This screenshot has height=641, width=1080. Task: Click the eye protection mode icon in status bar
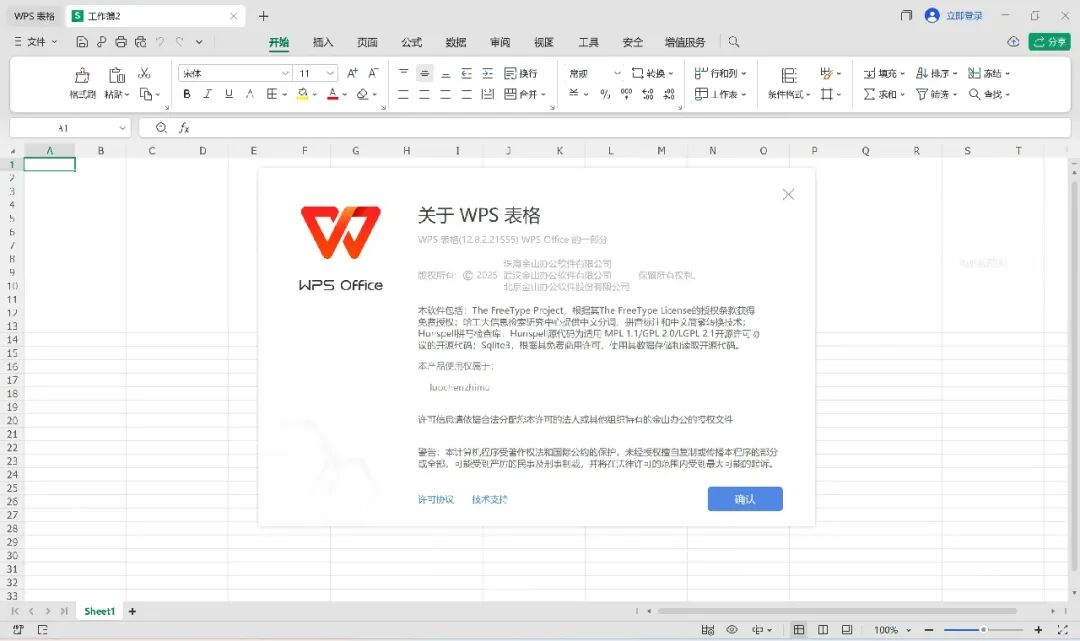tap(732, 629)
